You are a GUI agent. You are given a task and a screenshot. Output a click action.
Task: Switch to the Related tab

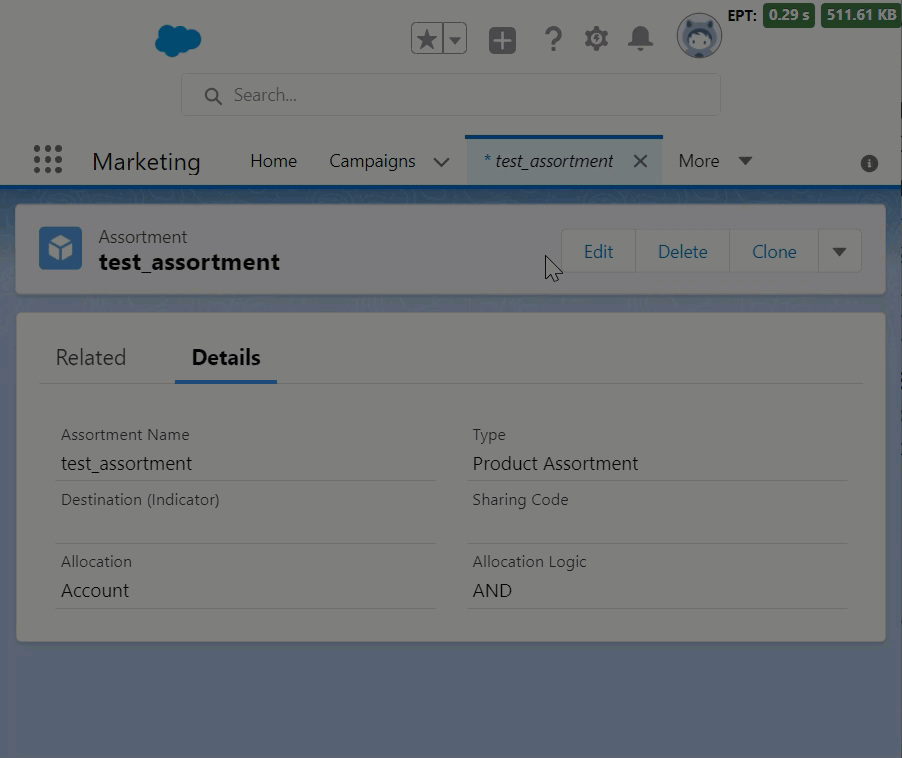[91, 358]
